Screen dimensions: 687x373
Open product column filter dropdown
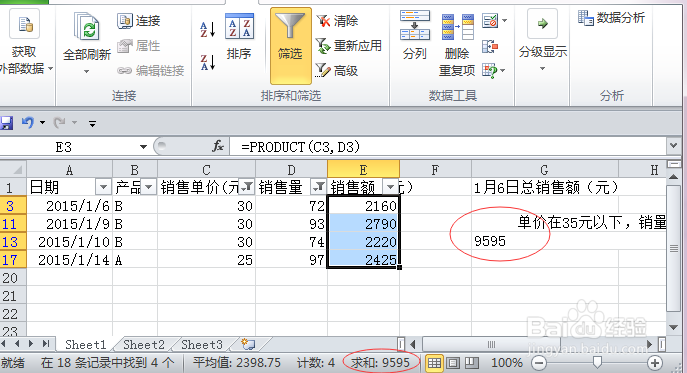(x=149, y=187)
